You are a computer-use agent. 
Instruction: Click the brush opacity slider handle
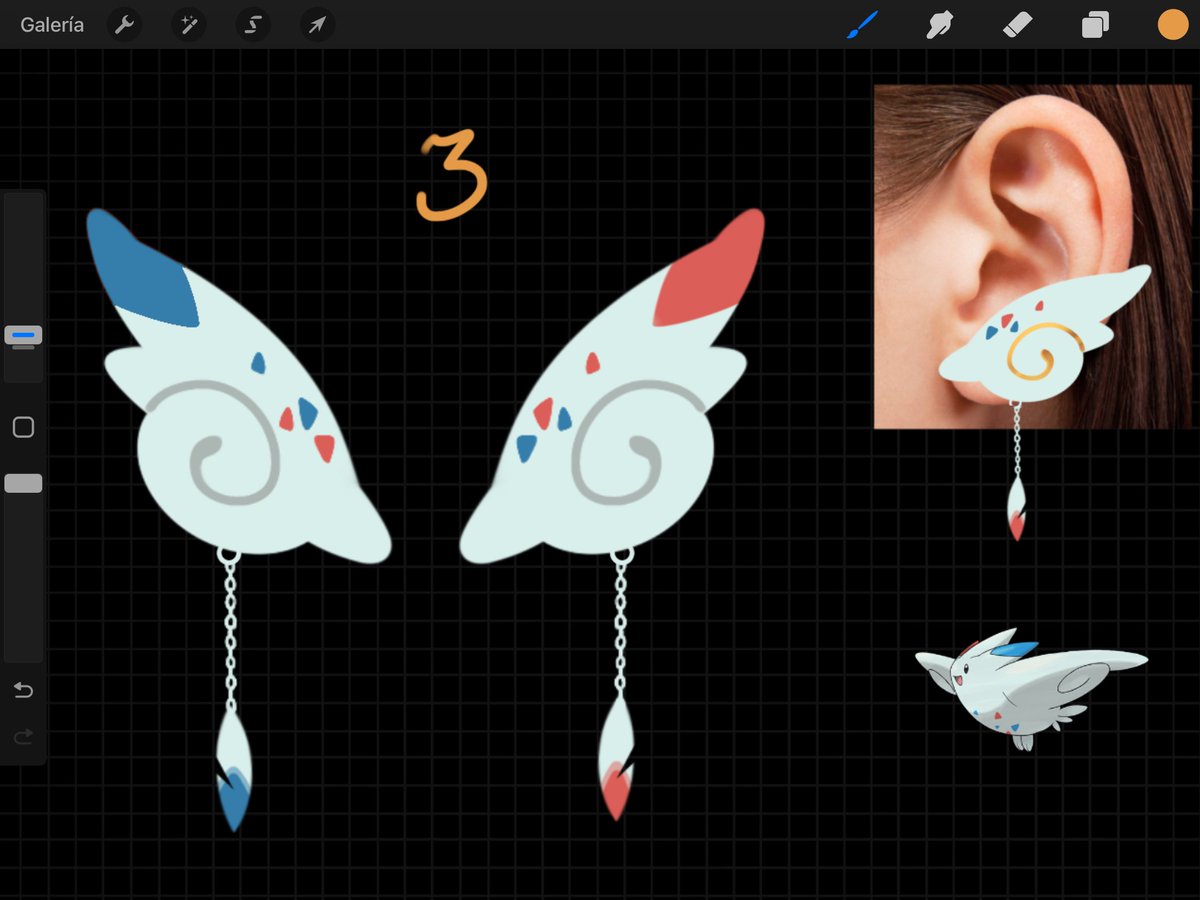tap(23, 483)
